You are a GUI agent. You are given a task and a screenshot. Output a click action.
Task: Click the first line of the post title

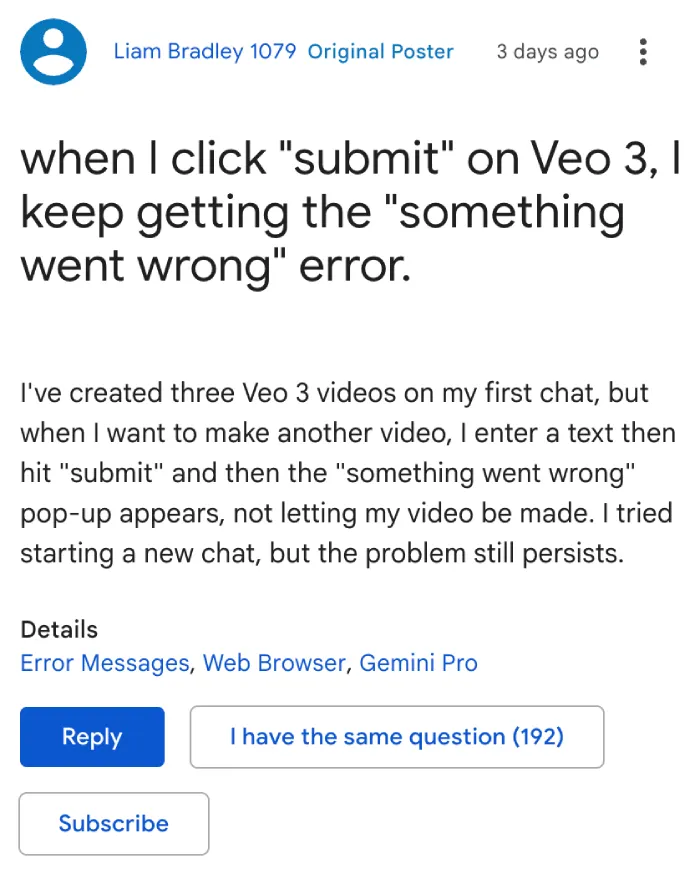tap(350, 159)
